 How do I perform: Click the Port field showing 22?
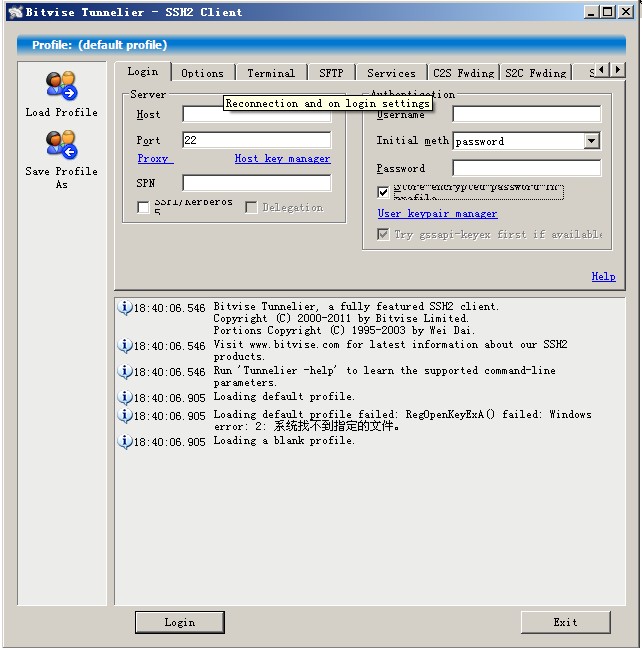tap(257, 140)
